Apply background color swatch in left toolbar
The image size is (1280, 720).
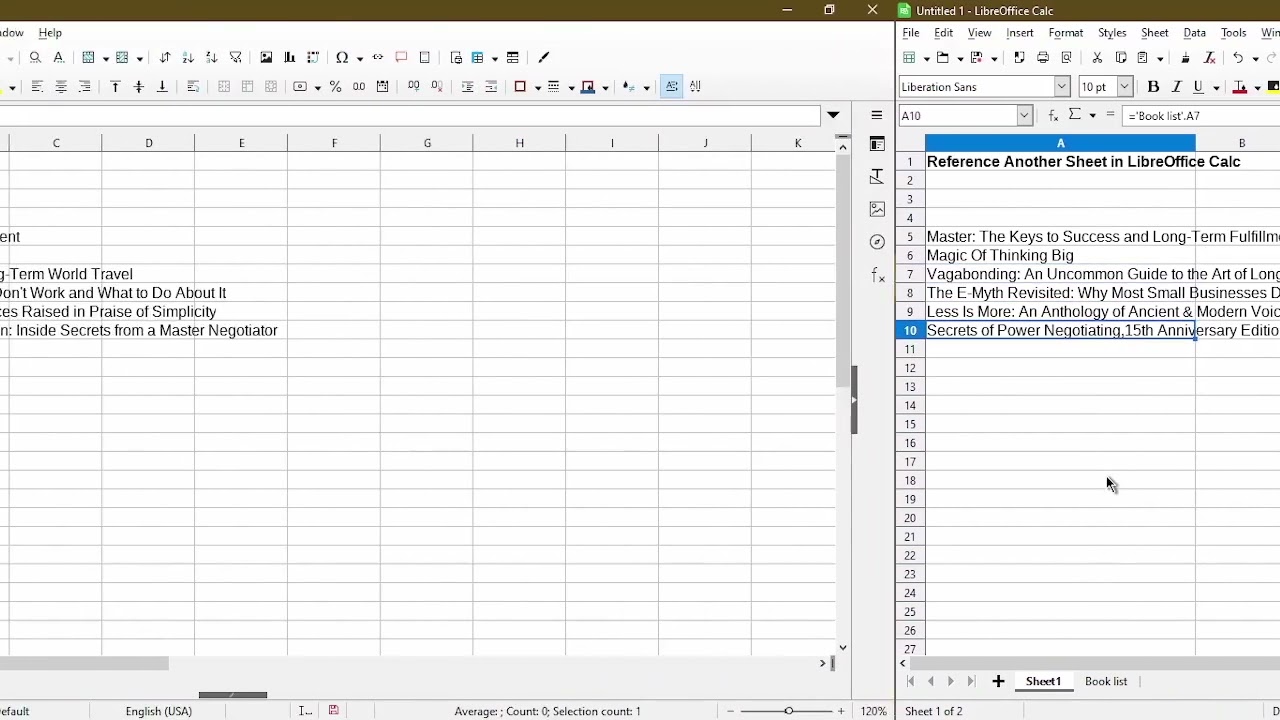pyautogui.click(x=588, y=87)
